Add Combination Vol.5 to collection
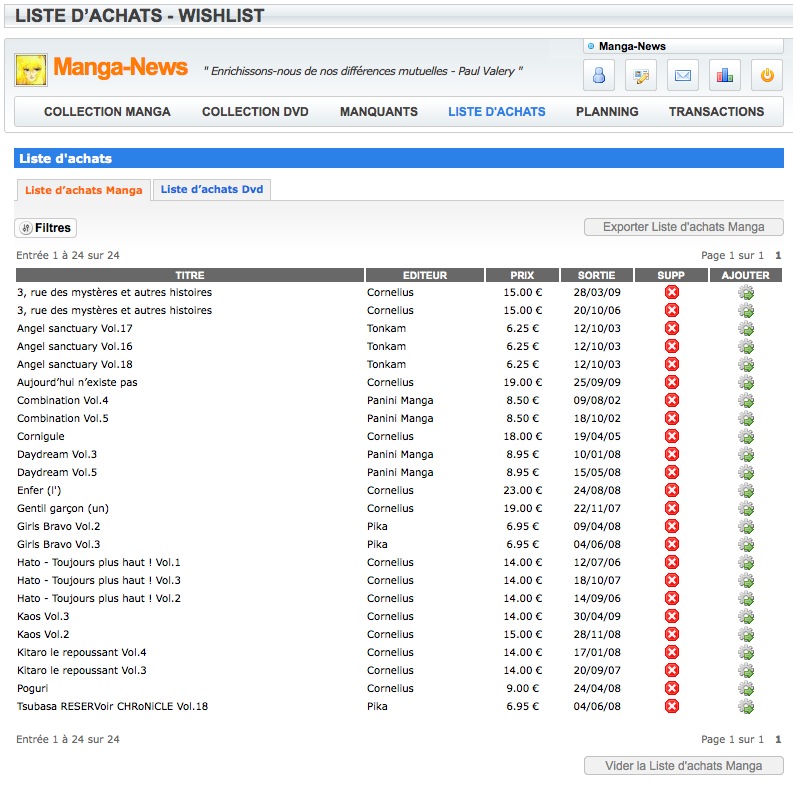The width and height of the screenshot is (793, 802). [746, 419]
